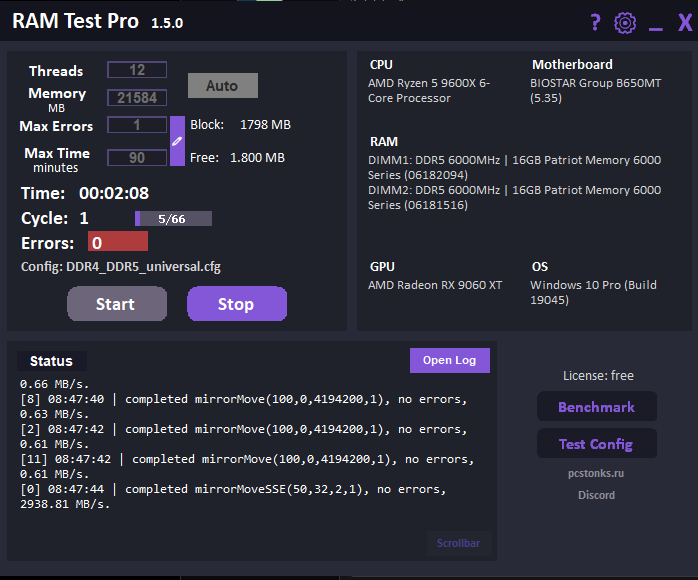Click the AMD Radeon RX 9060 XT text

pos(435,285)
